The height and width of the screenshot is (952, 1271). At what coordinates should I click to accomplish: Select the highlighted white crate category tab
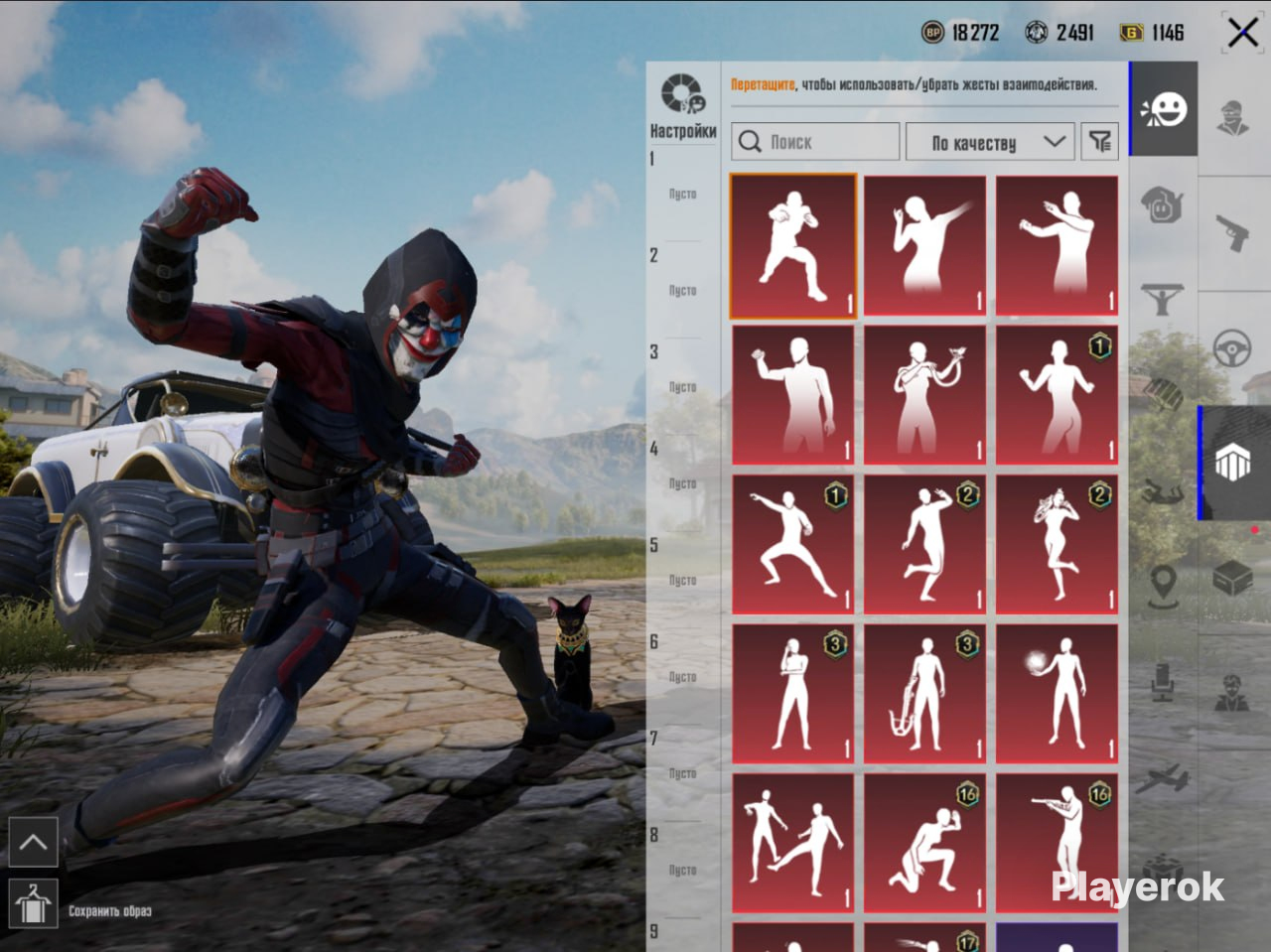coord(1233,463)
